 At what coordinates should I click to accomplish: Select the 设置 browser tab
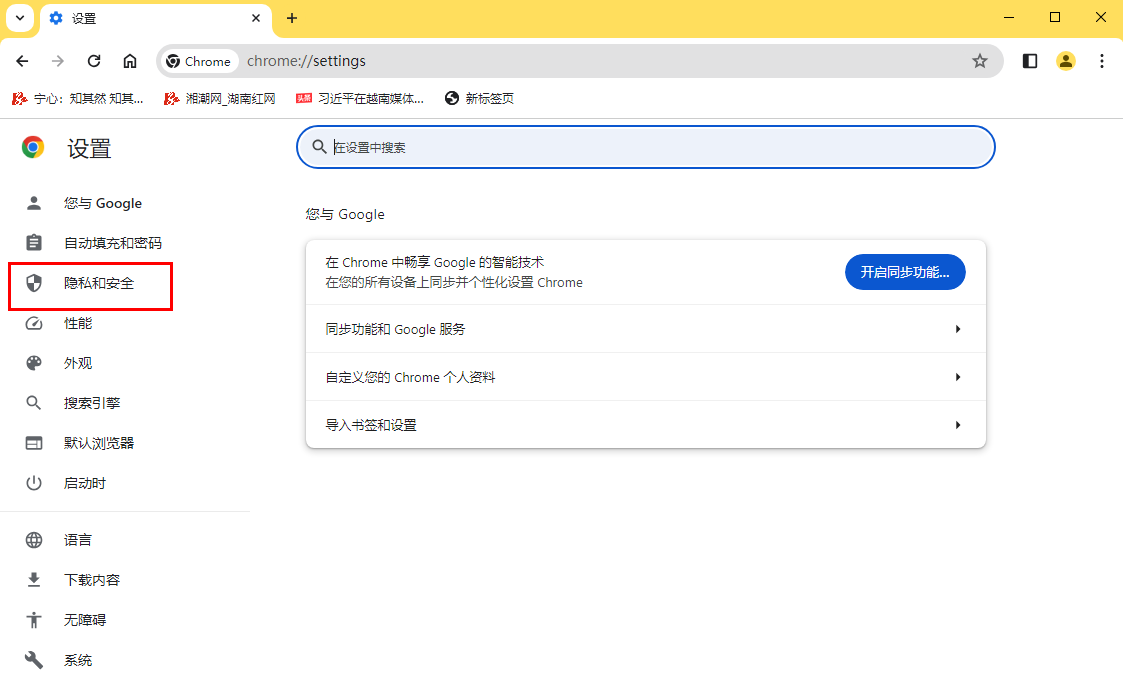point(155,19)
